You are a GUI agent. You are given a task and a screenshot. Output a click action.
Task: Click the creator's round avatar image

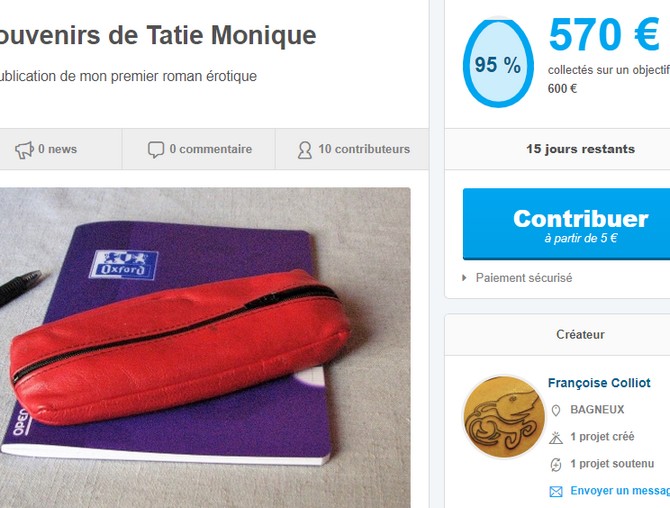point(504,416)
